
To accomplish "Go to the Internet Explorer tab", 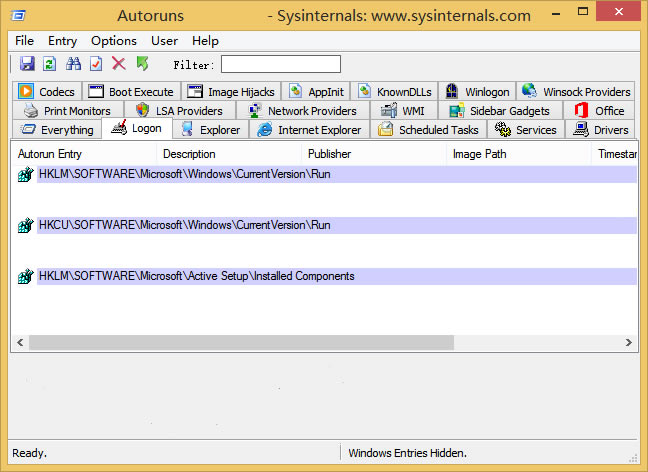I will click(x=309, y=130).
